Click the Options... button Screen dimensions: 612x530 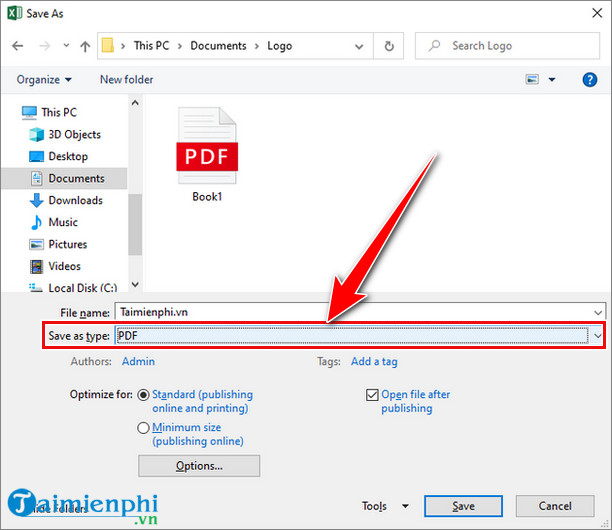pos(199,466)
